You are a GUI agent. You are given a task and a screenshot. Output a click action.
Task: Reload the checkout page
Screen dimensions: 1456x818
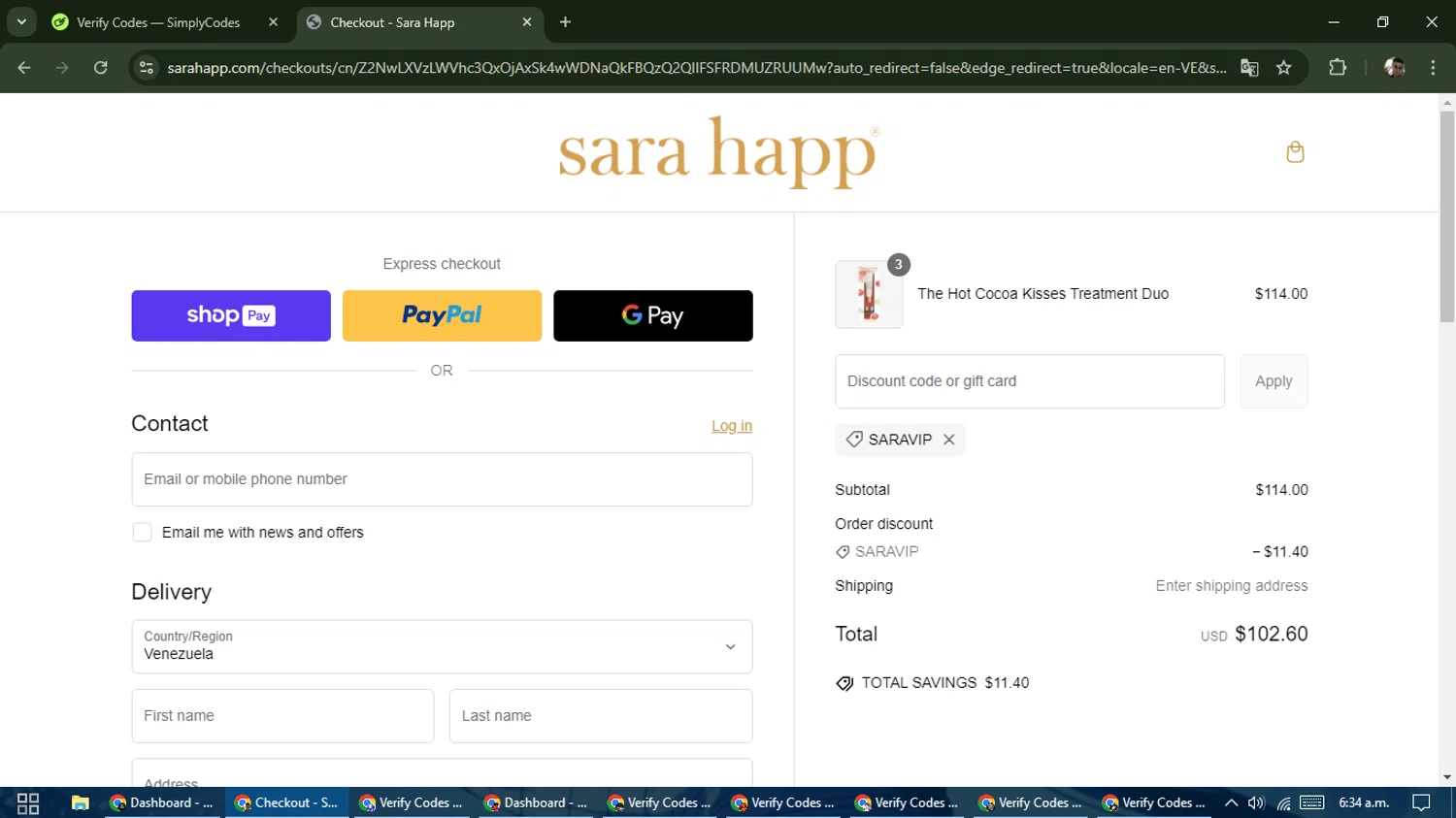101,68
